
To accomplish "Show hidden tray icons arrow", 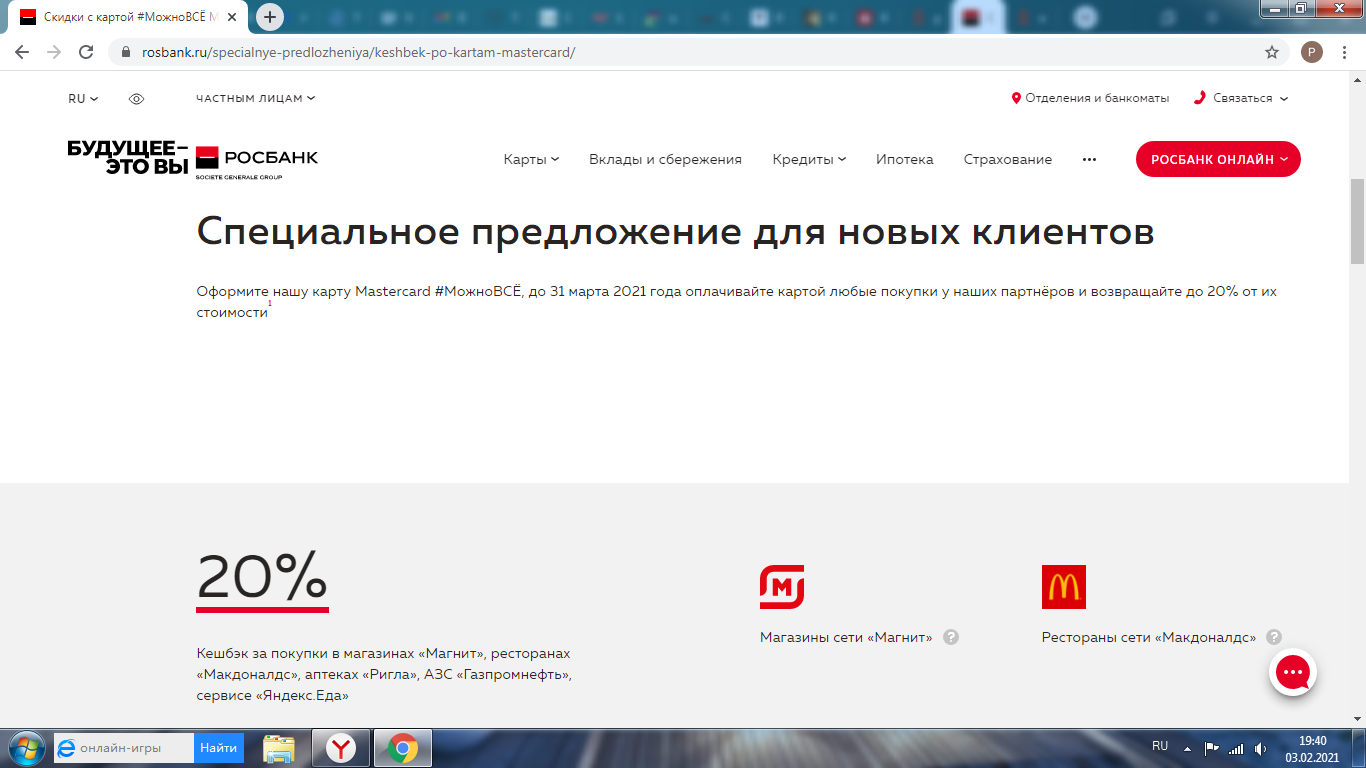I will [1188, 748].
